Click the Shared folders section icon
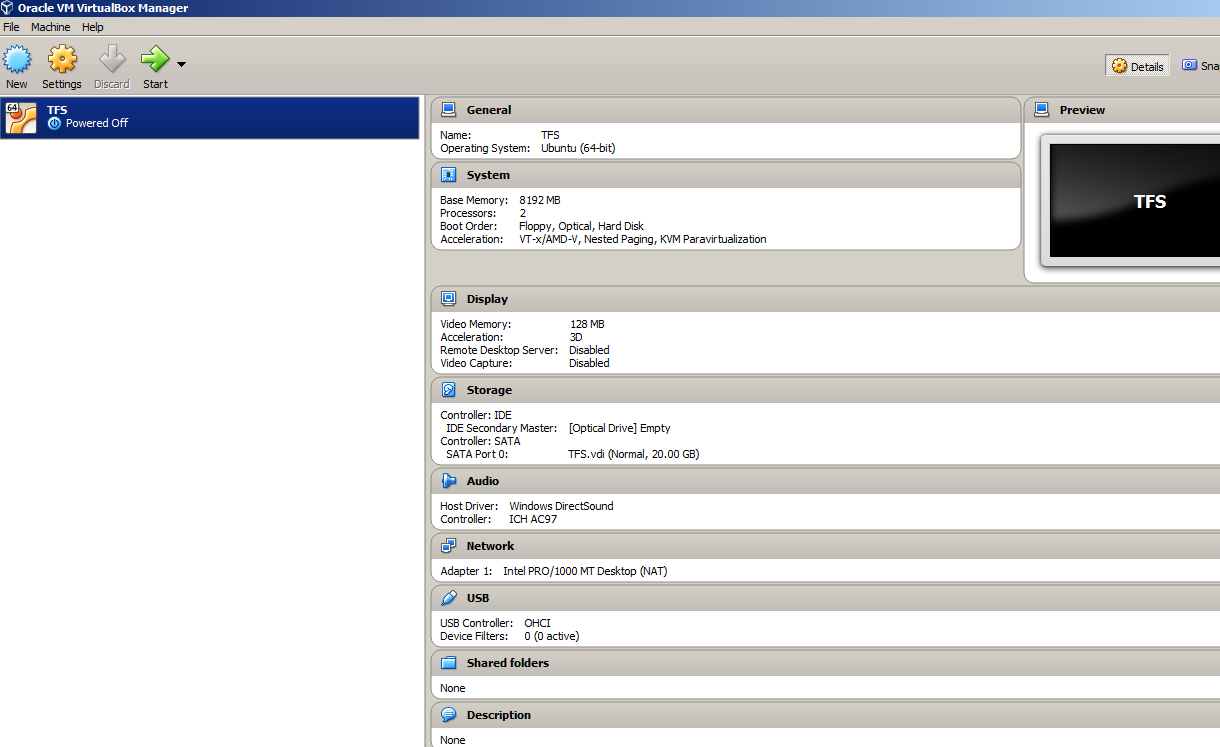1220x747 pixels. pyautogui.click(x=449, y=663)
